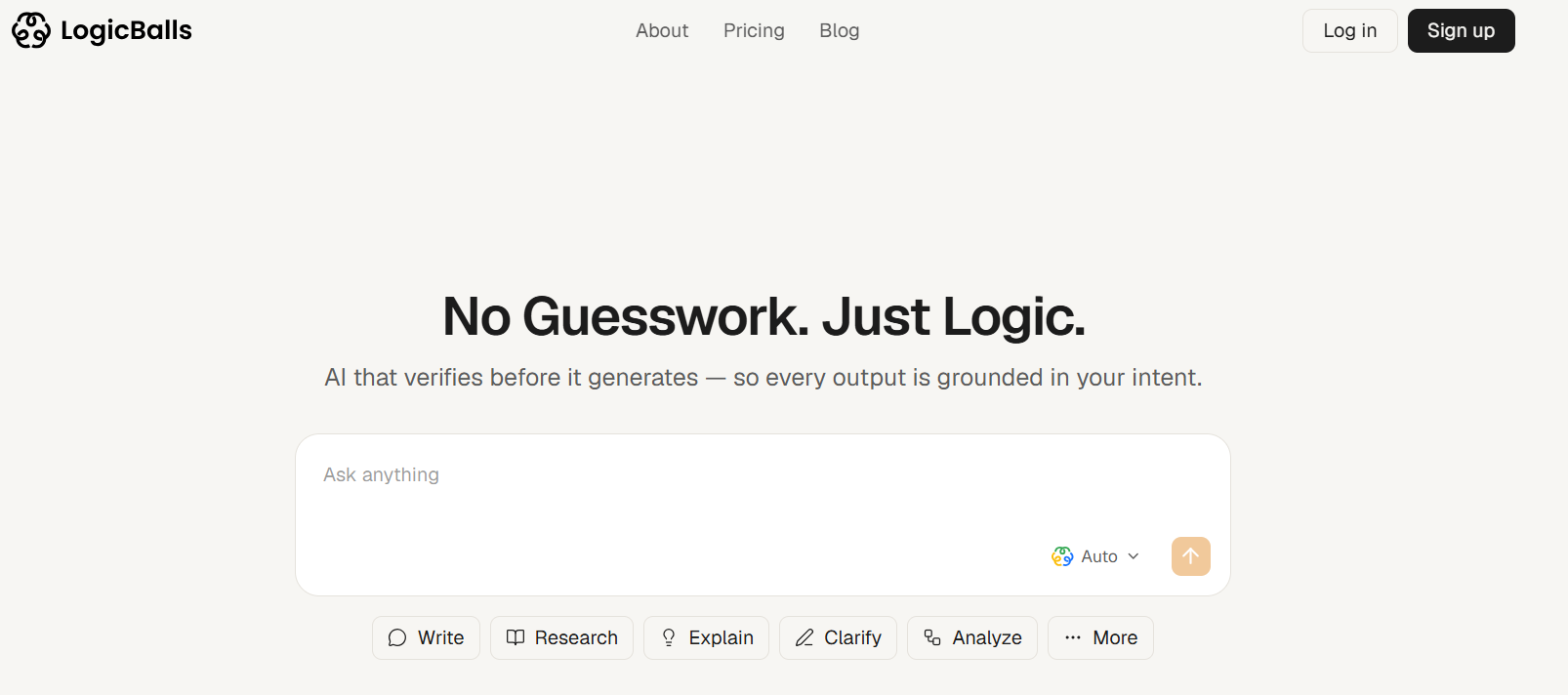Click the lightbulb Explain icon

pyautogui.click(x=669, y=638)
